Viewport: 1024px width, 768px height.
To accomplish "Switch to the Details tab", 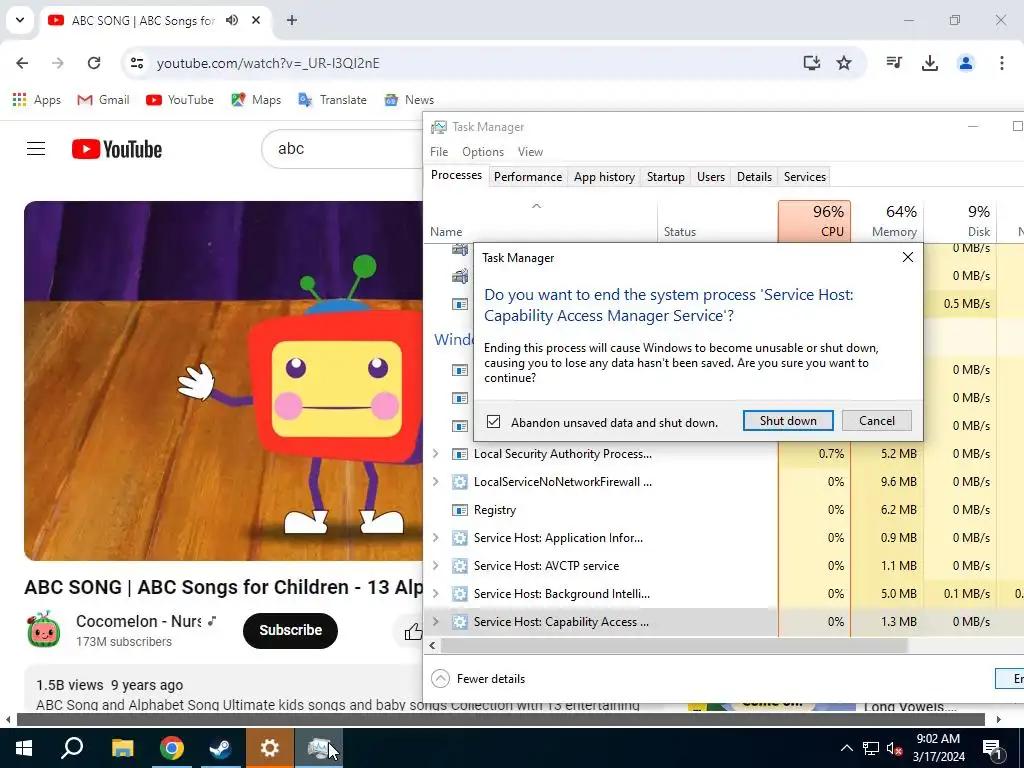I will tap(754, 177).
